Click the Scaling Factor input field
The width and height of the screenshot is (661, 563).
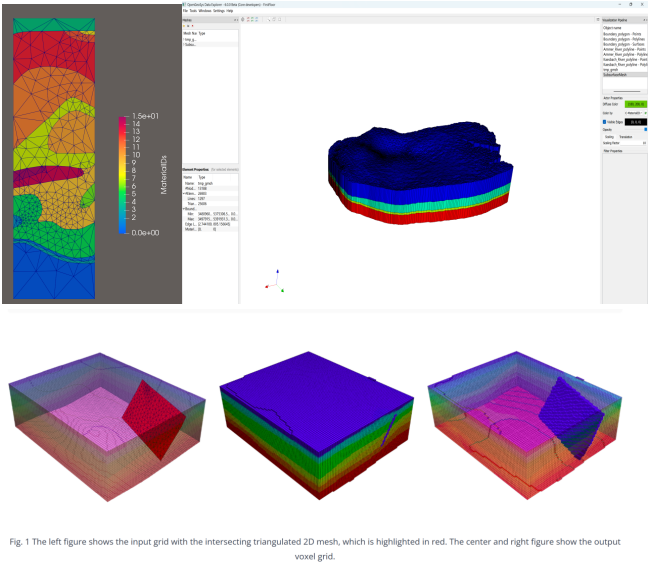pos(635,143)
